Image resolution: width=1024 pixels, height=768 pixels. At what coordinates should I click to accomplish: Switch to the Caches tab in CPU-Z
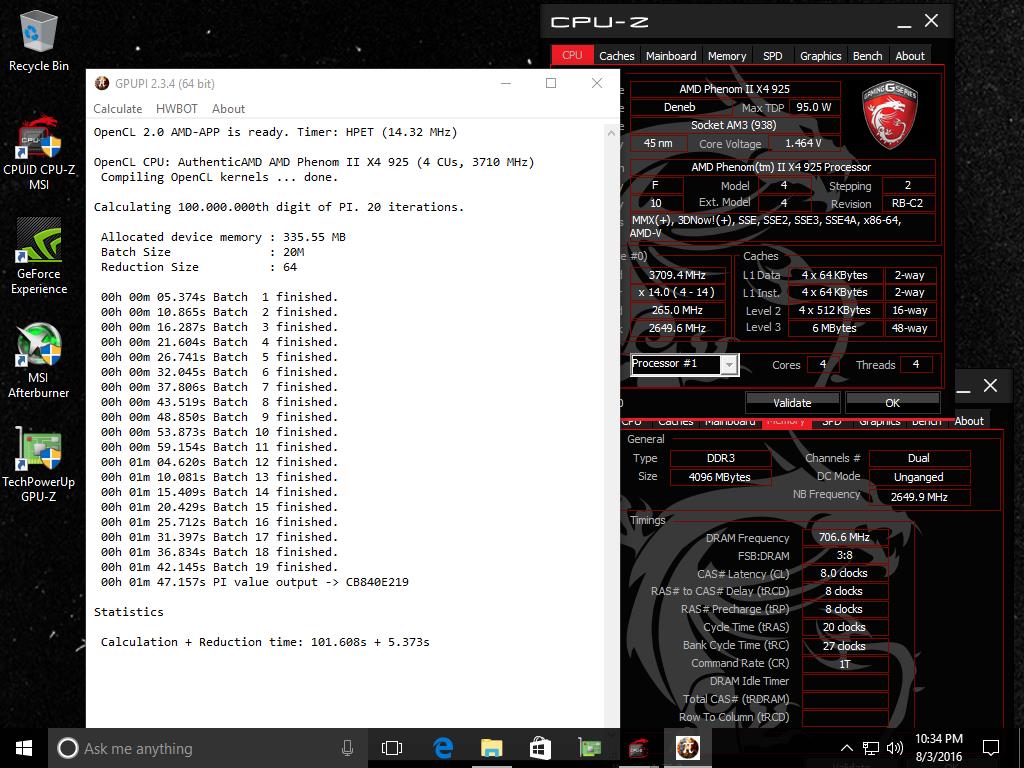616,56
